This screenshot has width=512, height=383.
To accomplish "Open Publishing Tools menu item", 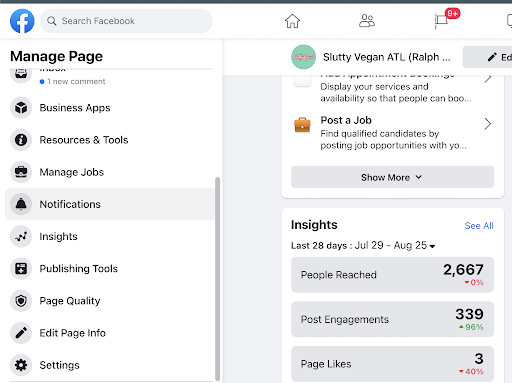I will [x=109, y=268].
